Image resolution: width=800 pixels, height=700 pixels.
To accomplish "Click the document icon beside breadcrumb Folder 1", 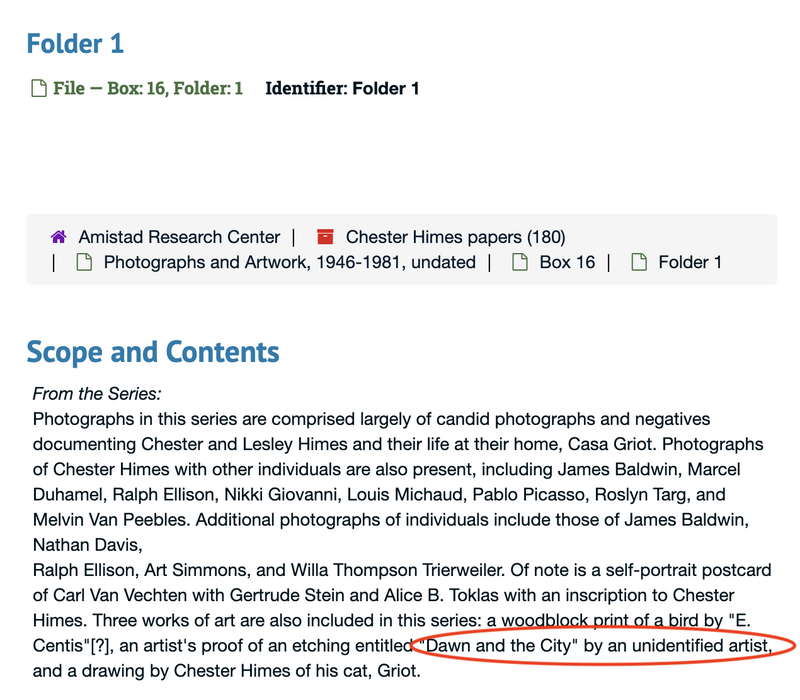I will (639, 262).
